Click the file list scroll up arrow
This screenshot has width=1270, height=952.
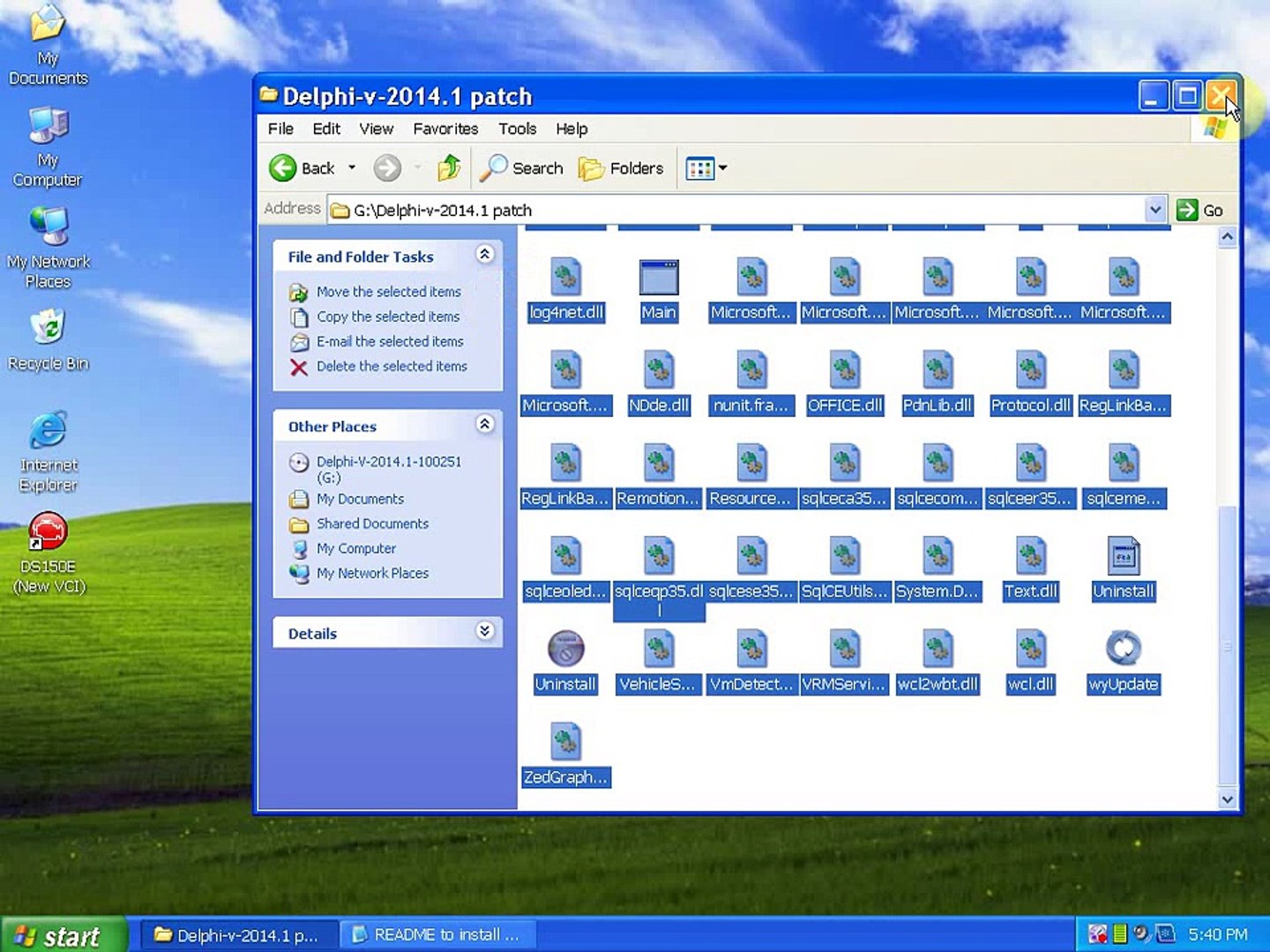point(1227,236)
